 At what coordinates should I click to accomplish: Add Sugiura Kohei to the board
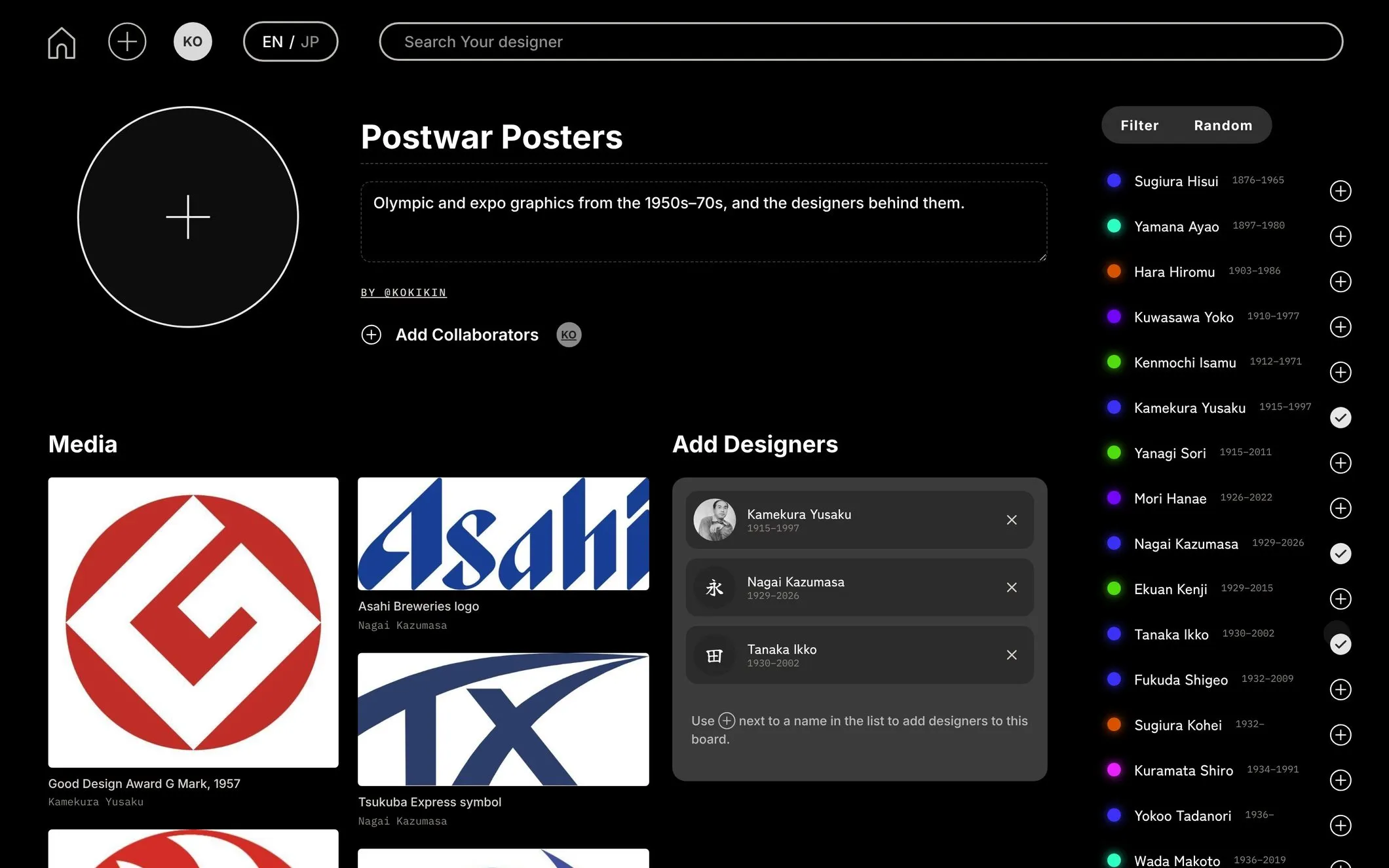(x=1341, y=735)
